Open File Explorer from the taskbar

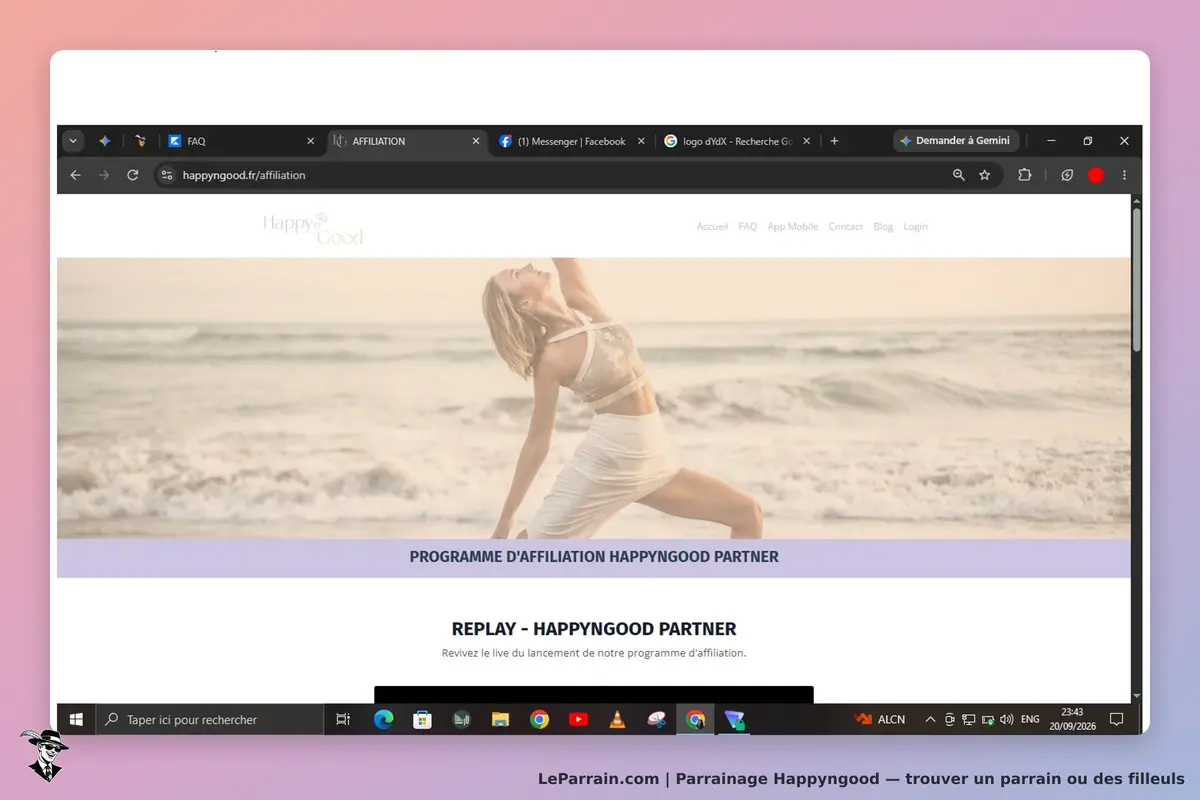[501, 719]
